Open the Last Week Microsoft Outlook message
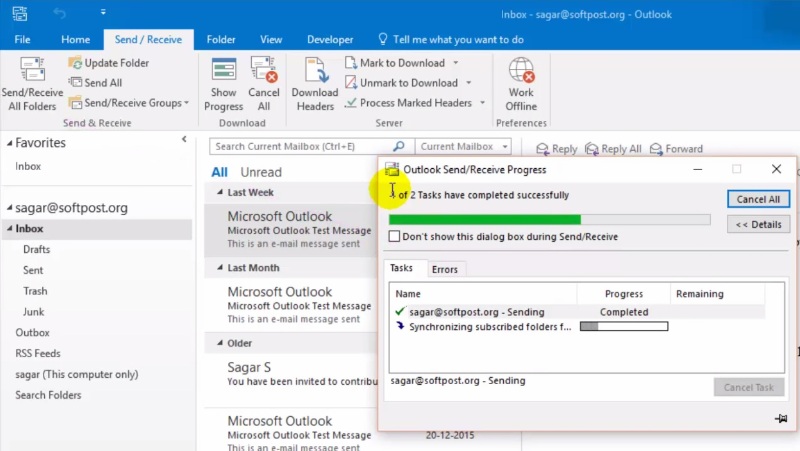This screenshot has width=800, height=451. (293, 230)
